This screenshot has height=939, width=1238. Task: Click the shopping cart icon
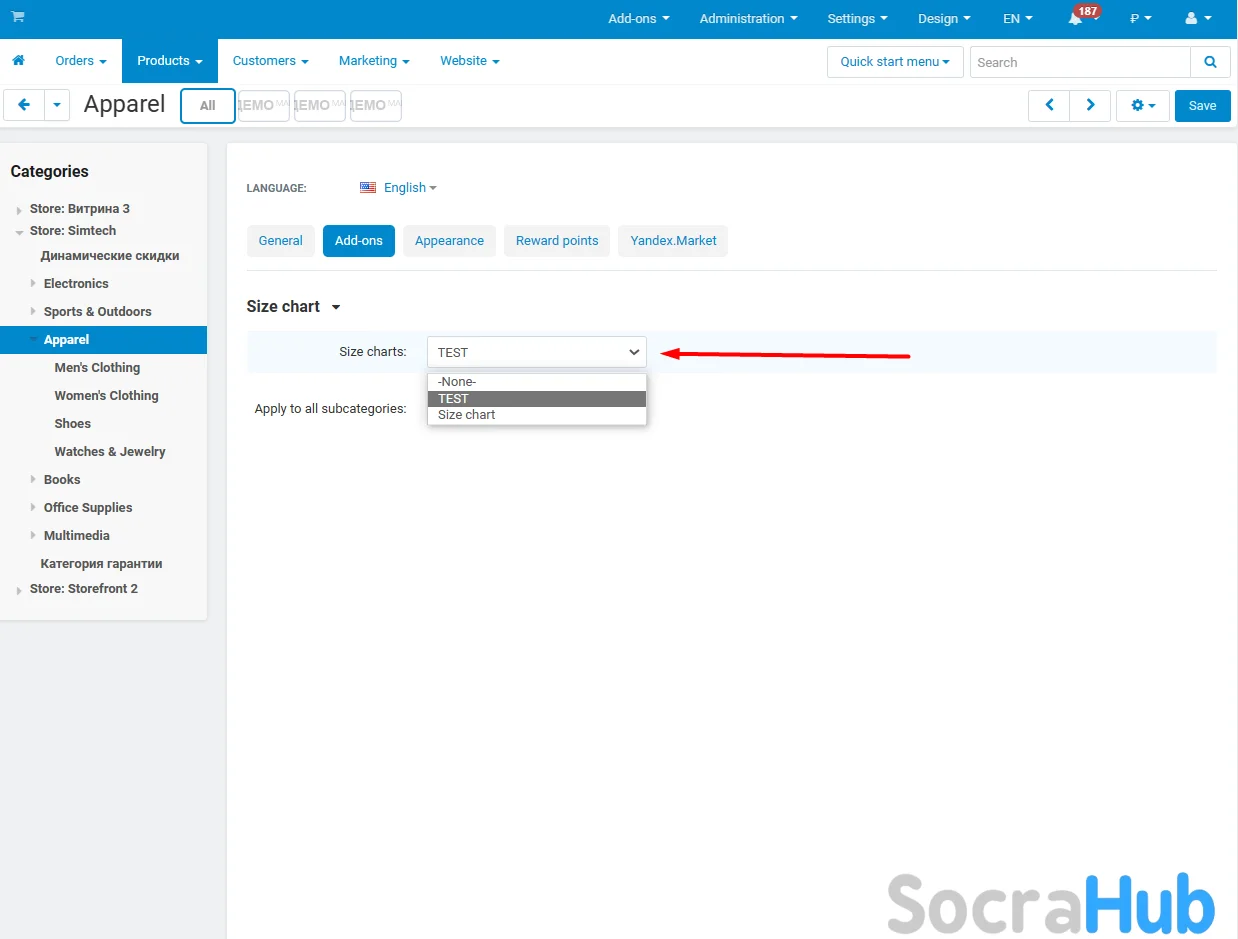tap(18, 17)
